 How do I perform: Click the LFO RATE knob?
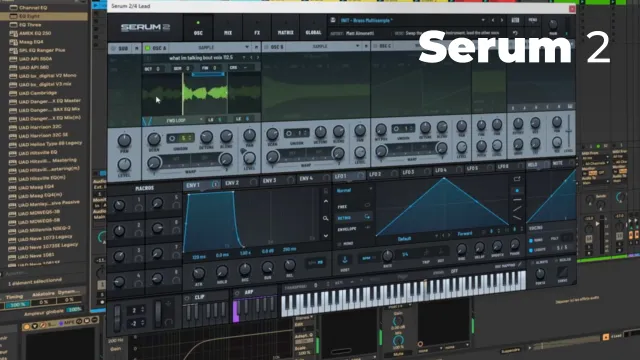click(387, 256)
